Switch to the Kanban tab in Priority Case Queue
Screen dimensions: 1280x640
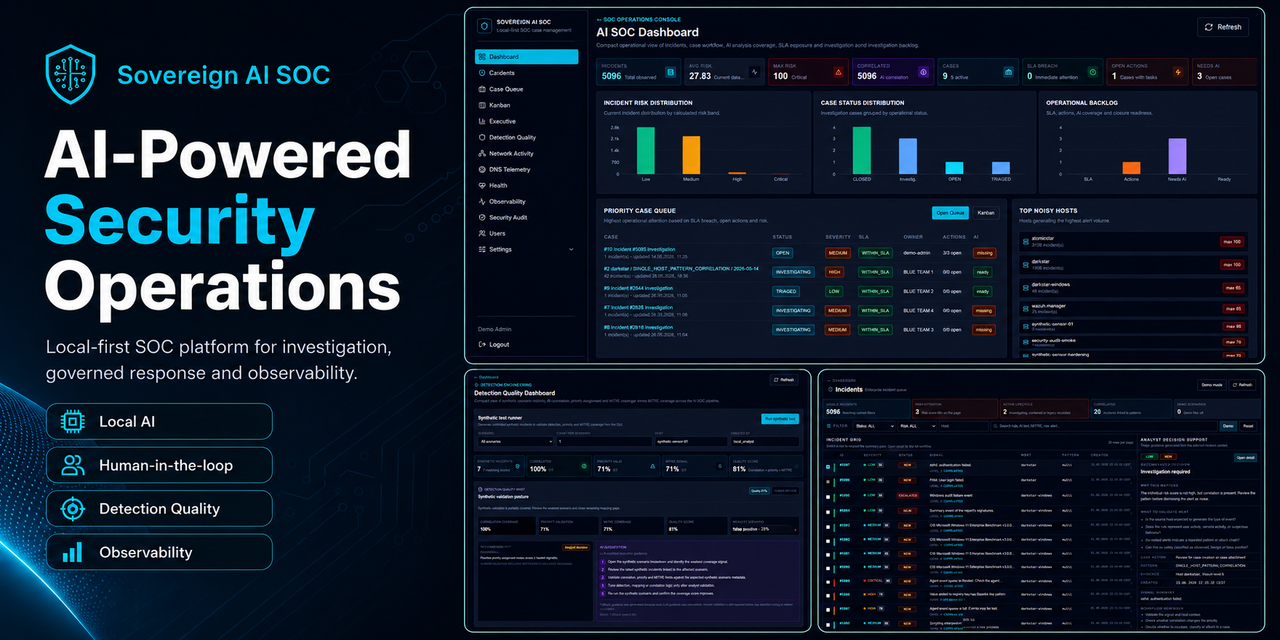(986, 212)
